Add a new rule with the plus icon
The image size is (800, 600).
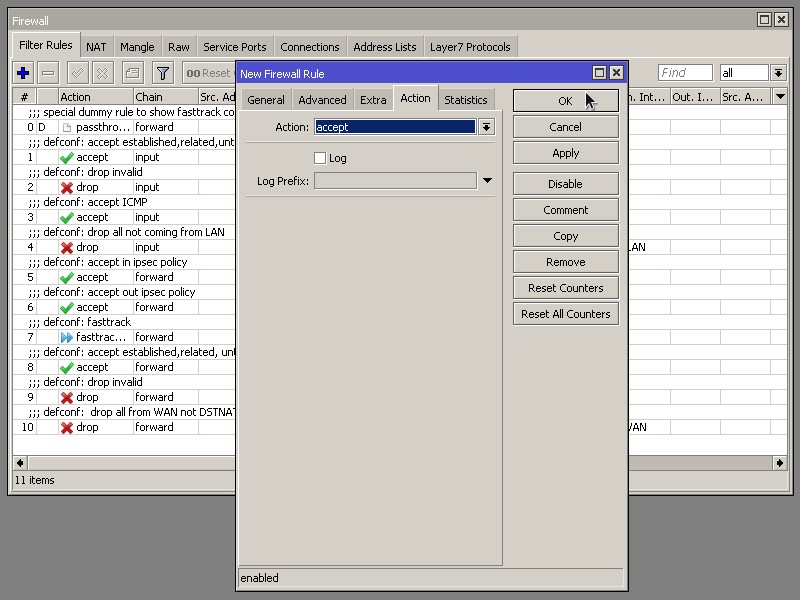click(23, 73)
